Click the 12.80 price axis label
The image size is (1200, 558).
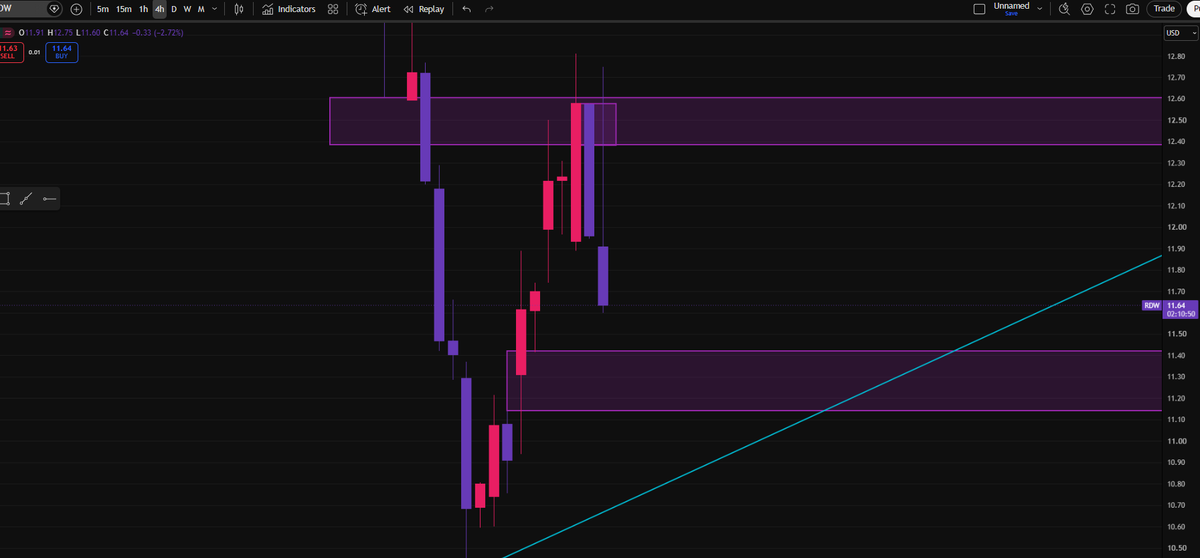point(1175,56)
